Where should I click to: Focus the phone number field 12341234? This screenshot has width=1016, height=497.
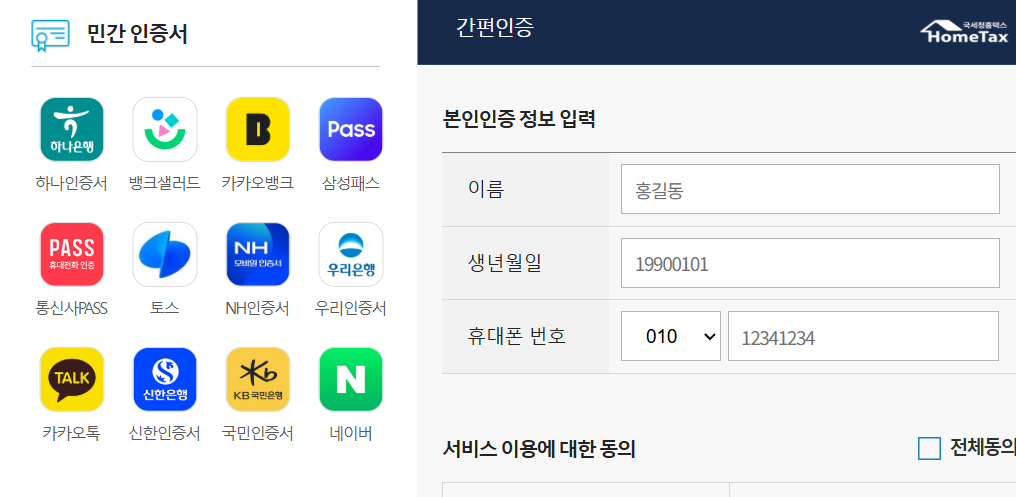click(863, 336)
